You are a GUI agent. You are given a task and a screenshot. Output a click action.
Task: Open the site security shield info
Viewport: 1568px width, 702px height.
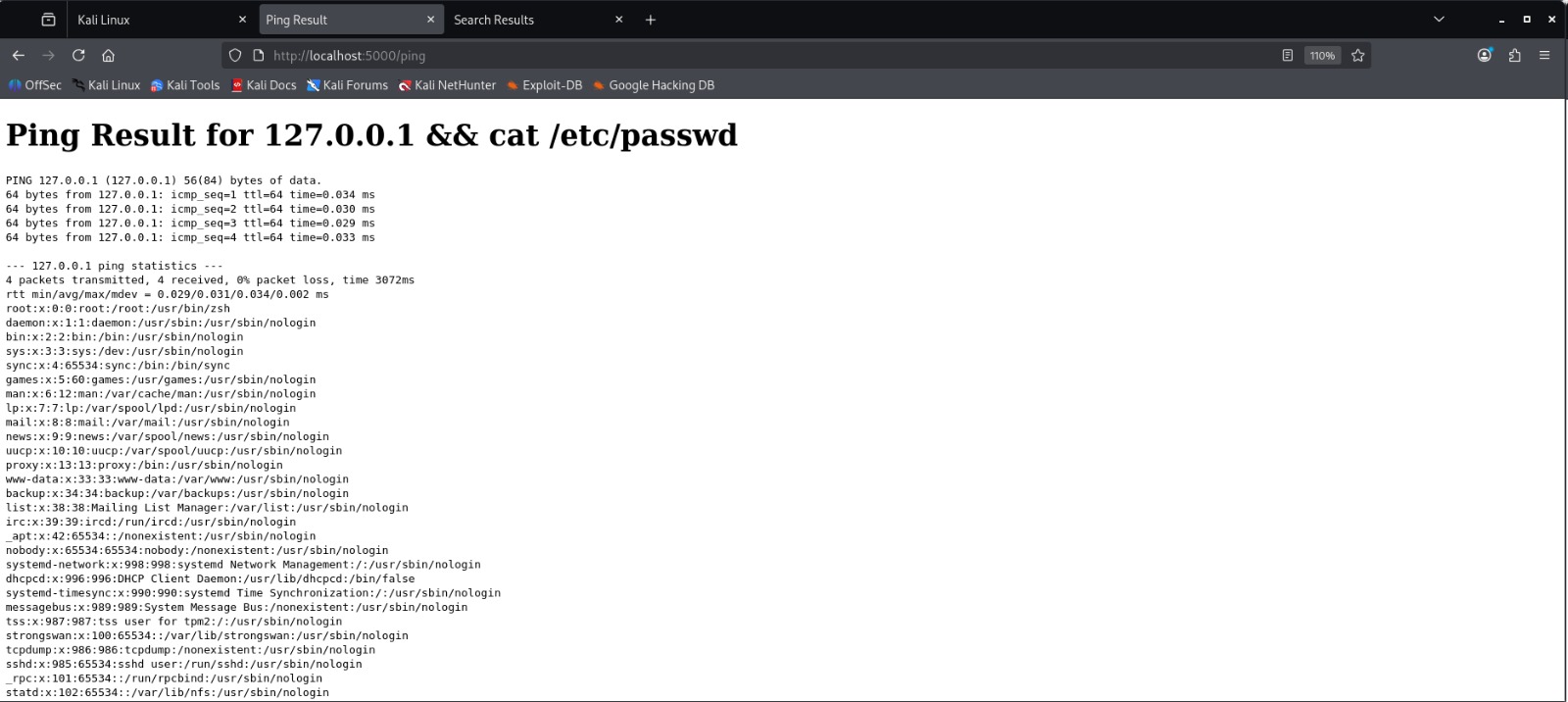(x=235, y=56)
